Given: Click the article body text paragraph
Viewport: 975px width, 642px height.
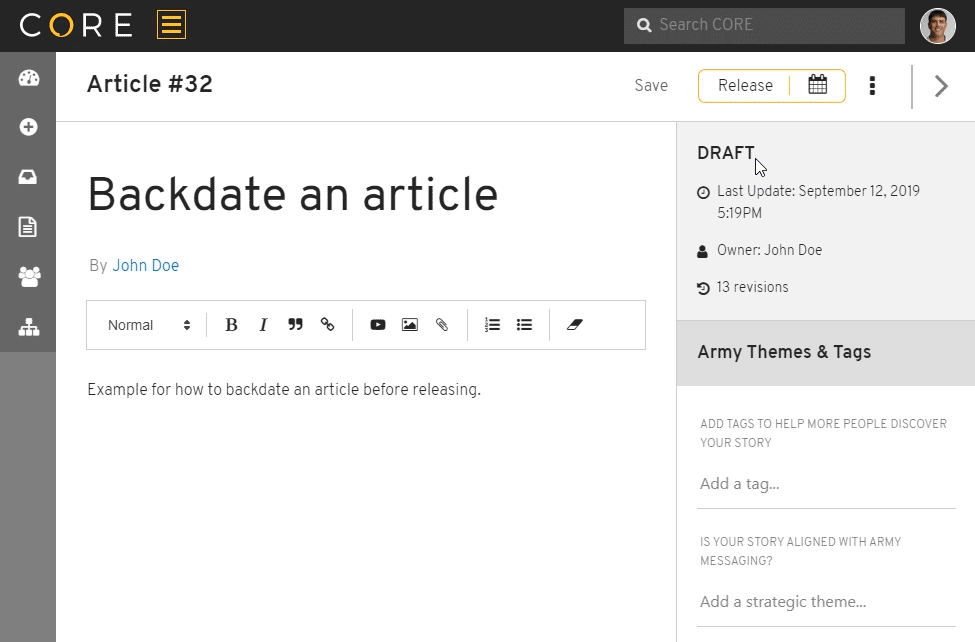Looking at the screenshot, I should point(284,389).
